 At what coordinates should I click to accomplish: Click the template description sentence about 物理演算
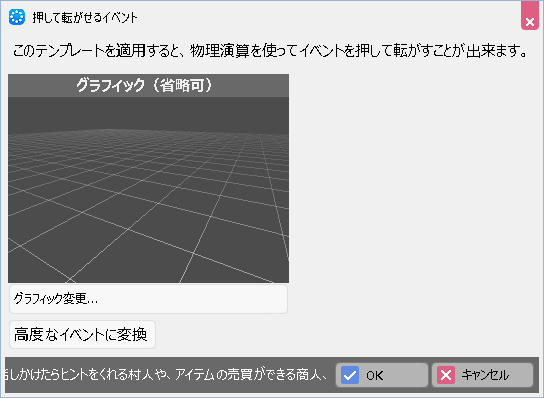271,51
